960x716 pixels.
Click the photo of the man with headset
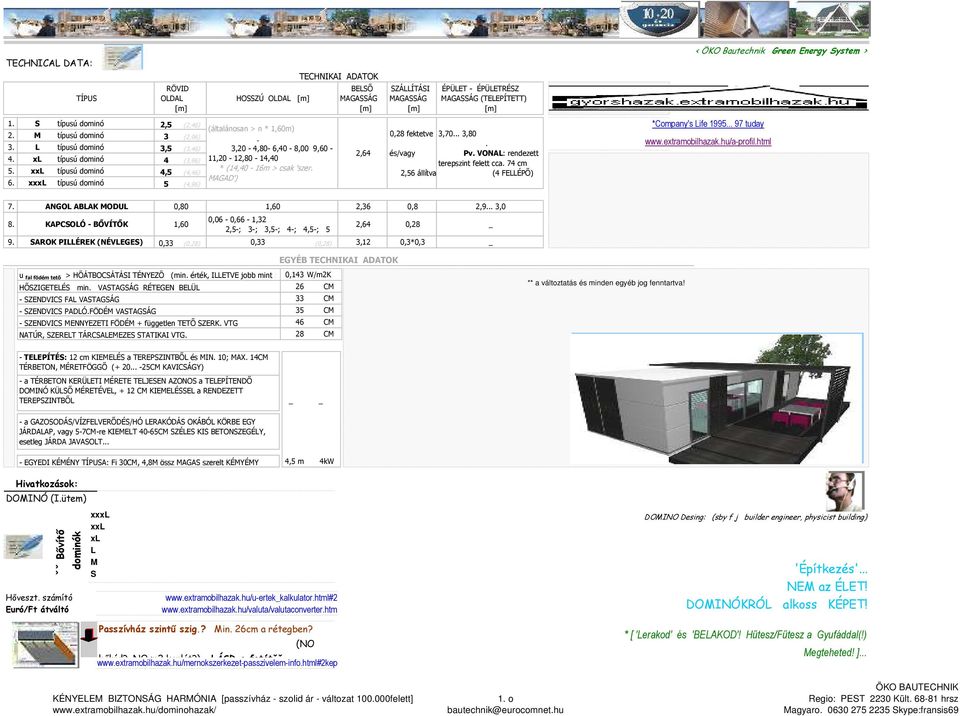(845, 491)
